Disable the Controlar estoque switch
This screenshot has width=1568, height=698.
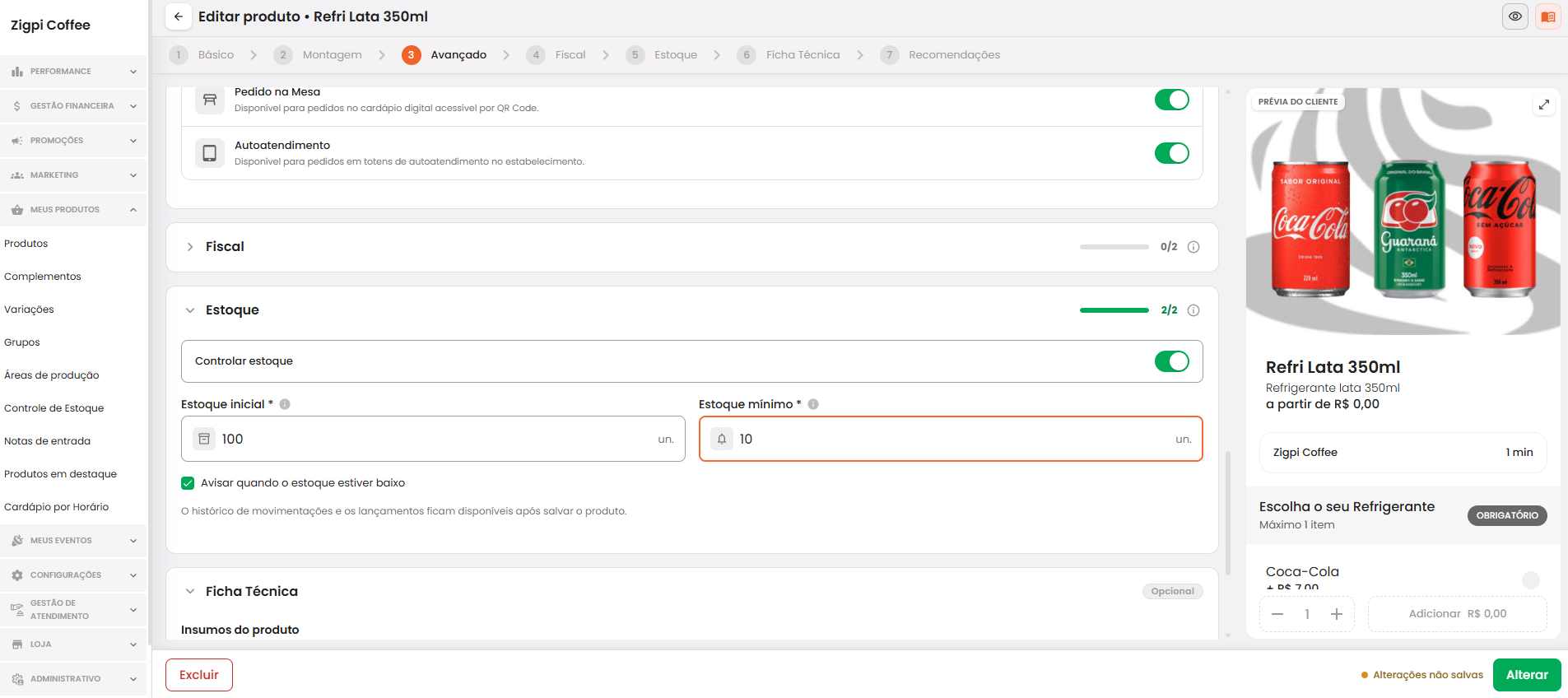click(1172, 361)
